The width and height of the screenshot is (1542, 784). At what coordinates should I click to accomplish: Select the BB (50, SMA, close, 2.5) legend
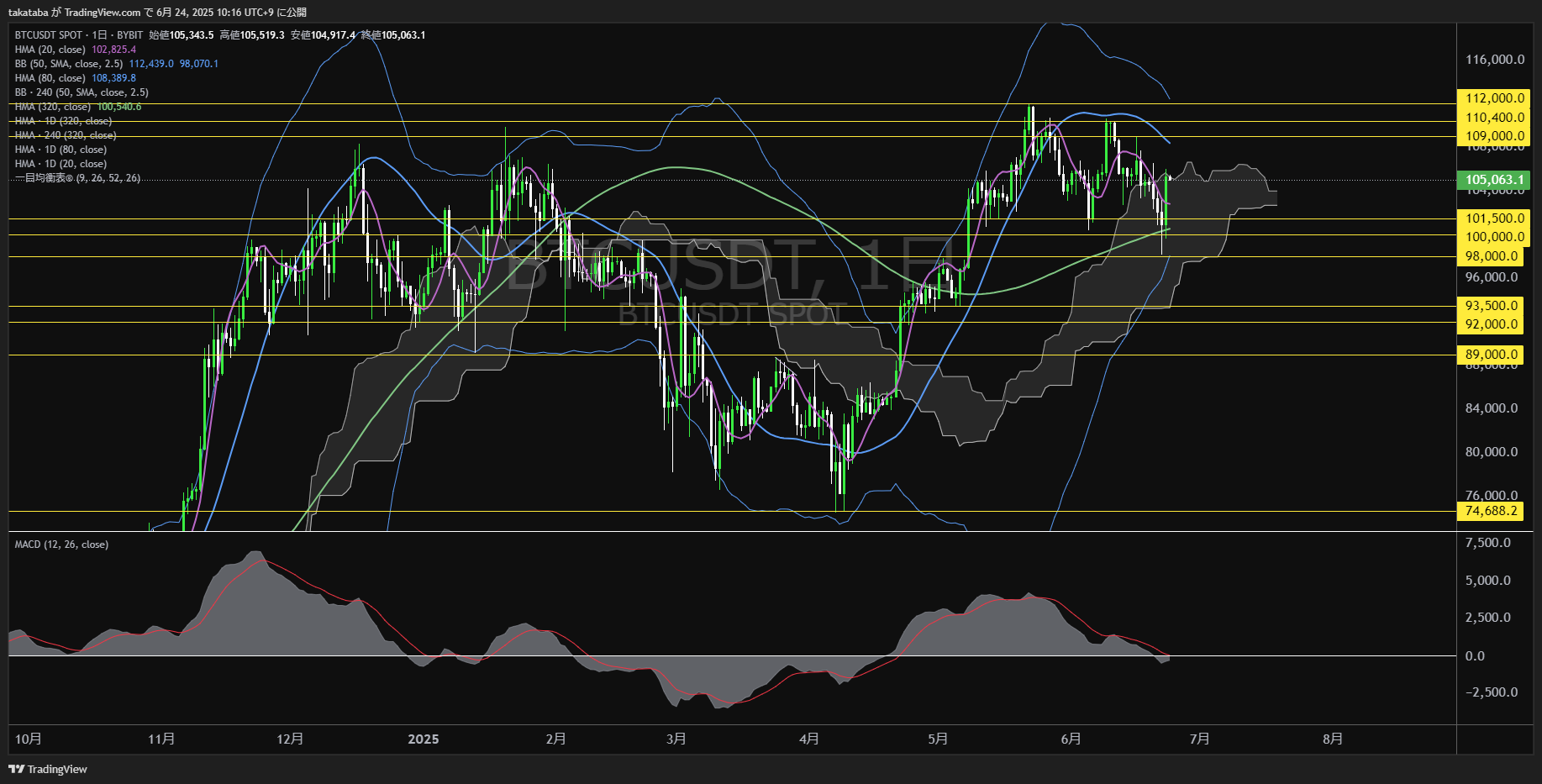click(69, 64)
